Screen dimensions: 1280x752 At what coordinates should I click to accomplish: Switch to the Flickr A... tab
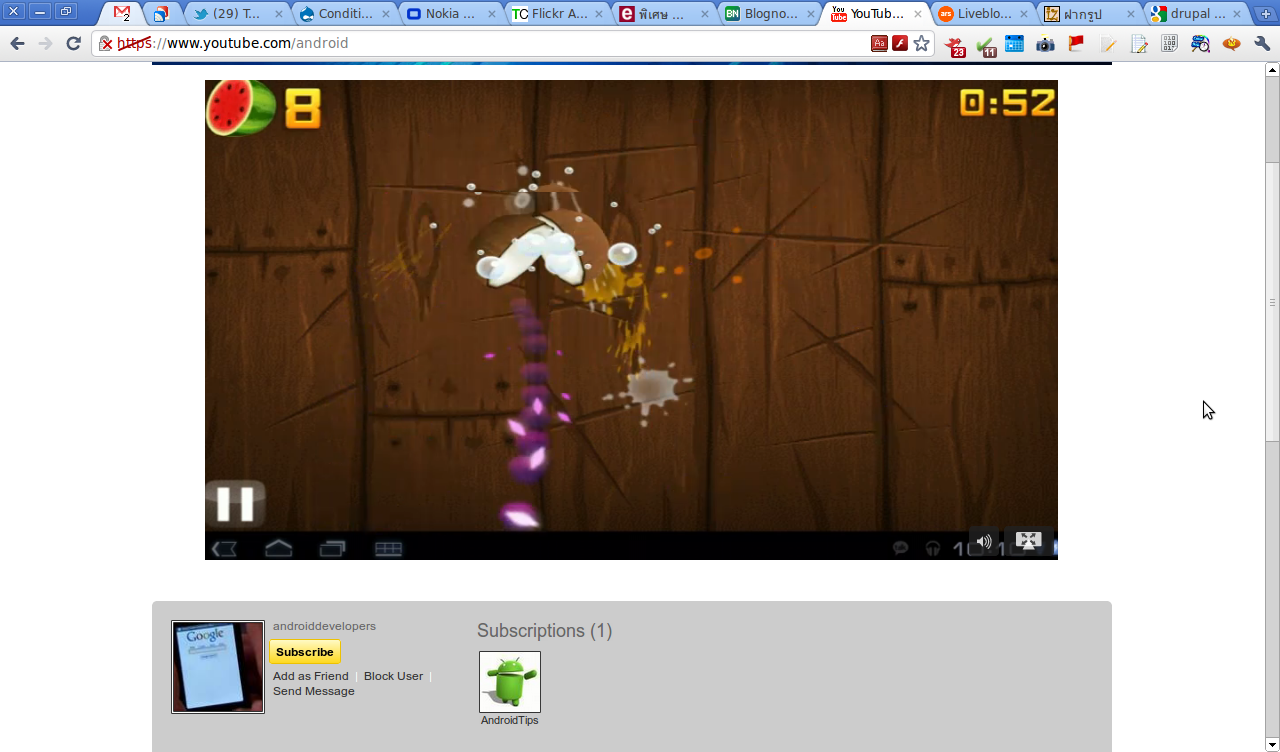click(x=556, y=14)
